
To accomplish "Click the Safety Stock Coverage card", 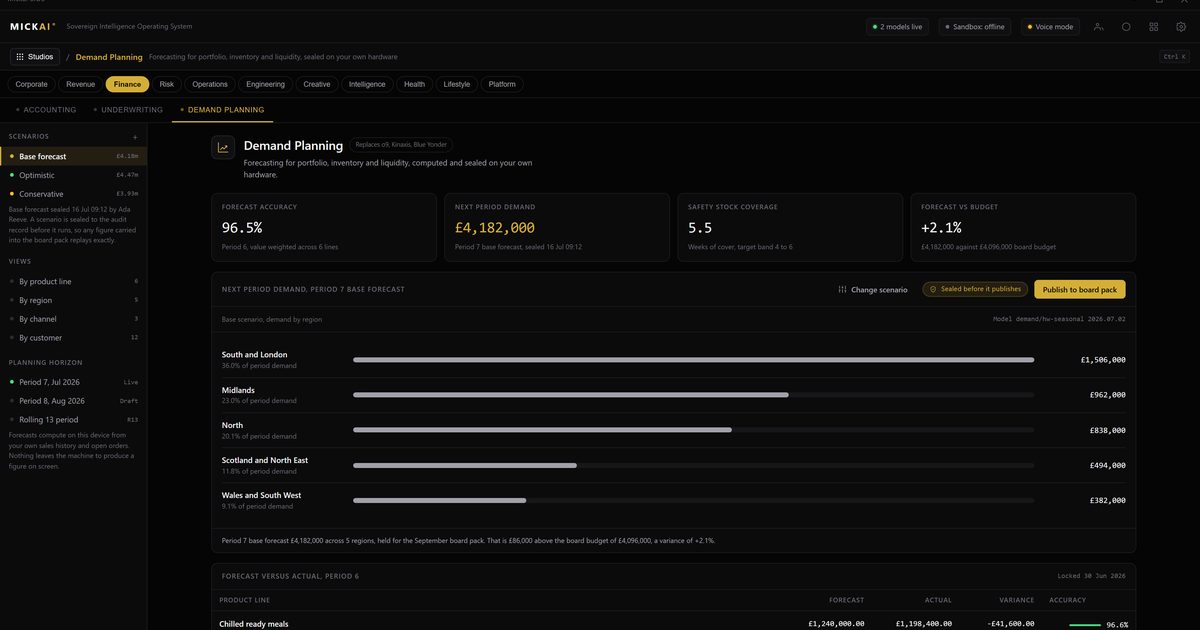I will [x=790, y=227].
